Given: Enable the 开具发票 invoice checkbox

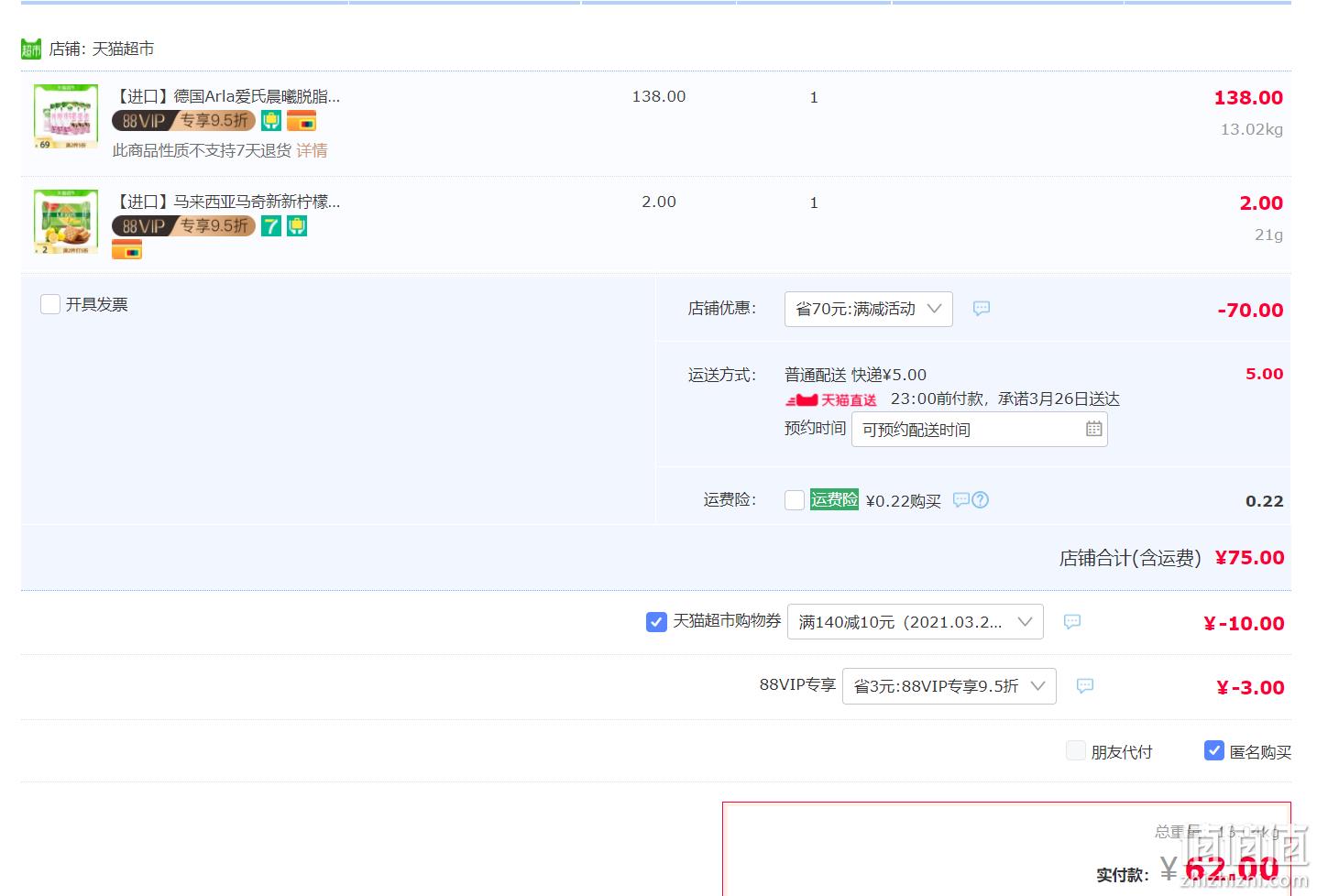Looking at the screenshot, I should click(50, 304).
